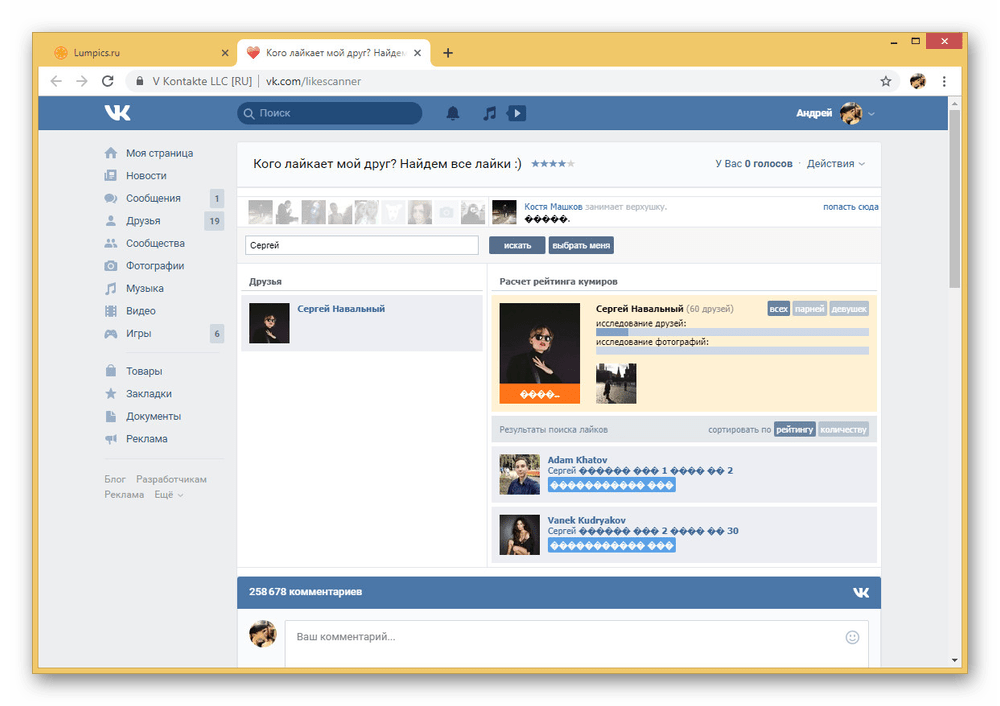The image size is (1000, 706).
Task: Open emoji picker in comment field
Action: (852, 636)
